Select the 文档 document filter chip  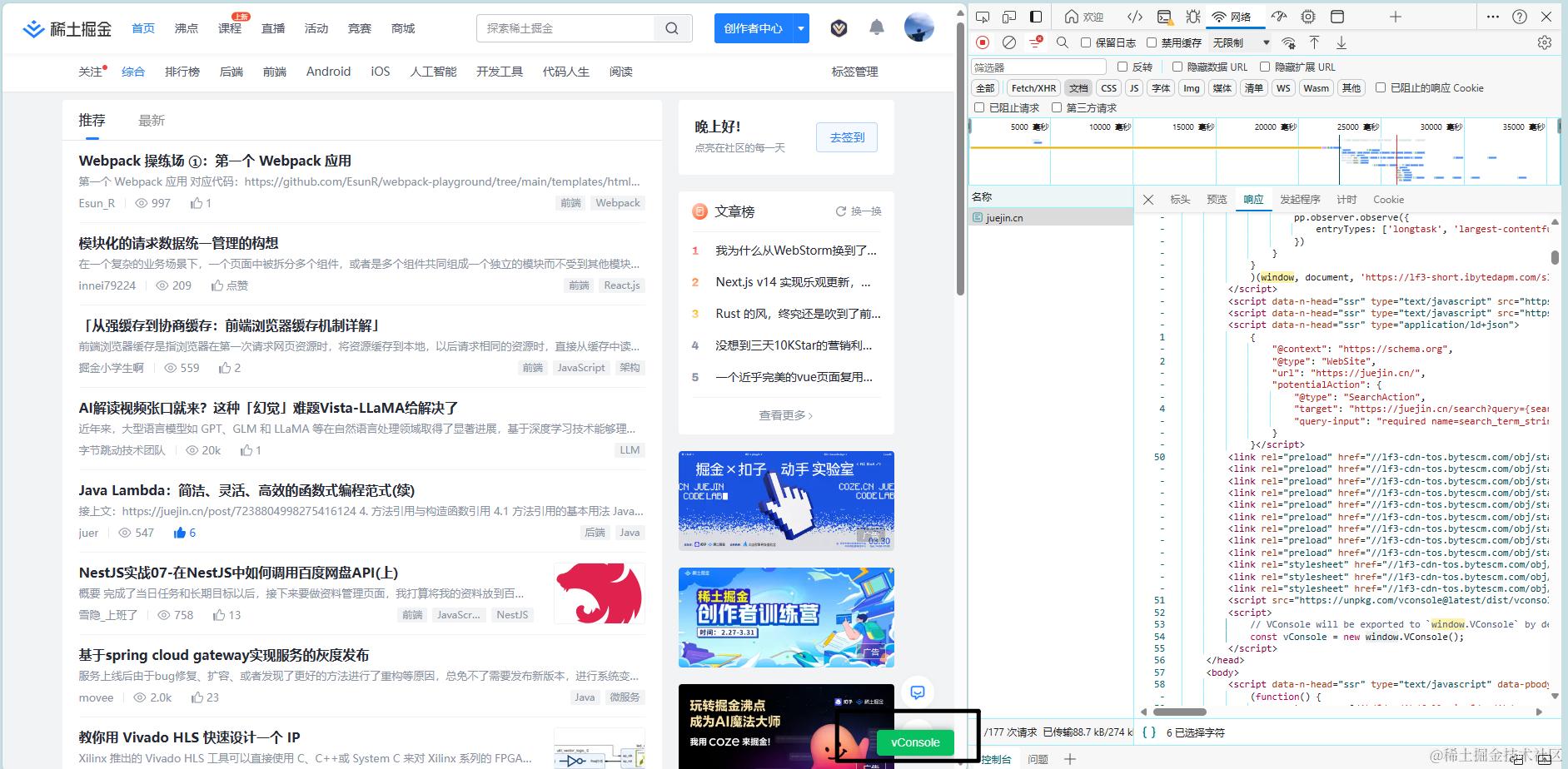pos(1078,87)
